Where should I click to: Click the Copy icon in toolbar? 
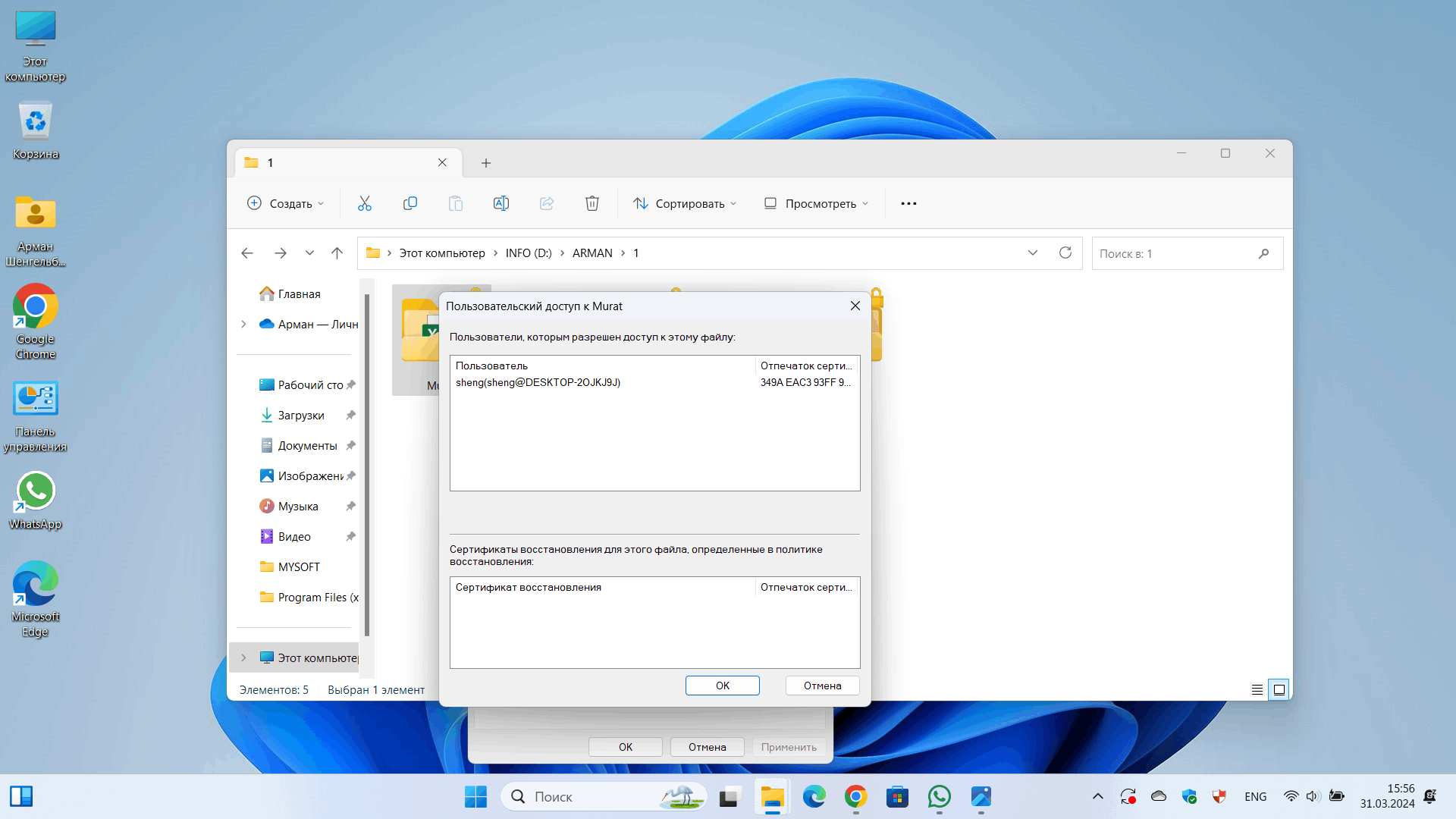click(x=410, y=203)
